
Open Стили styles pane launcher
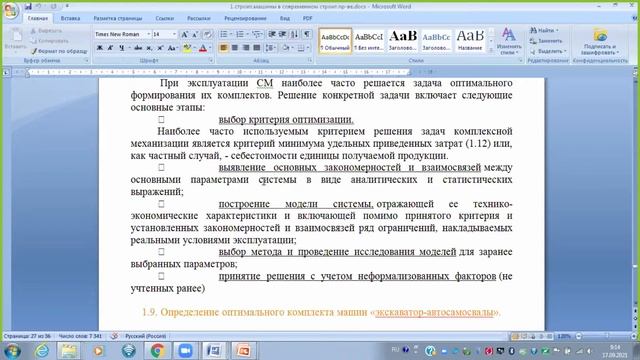(x=520, y=60)
